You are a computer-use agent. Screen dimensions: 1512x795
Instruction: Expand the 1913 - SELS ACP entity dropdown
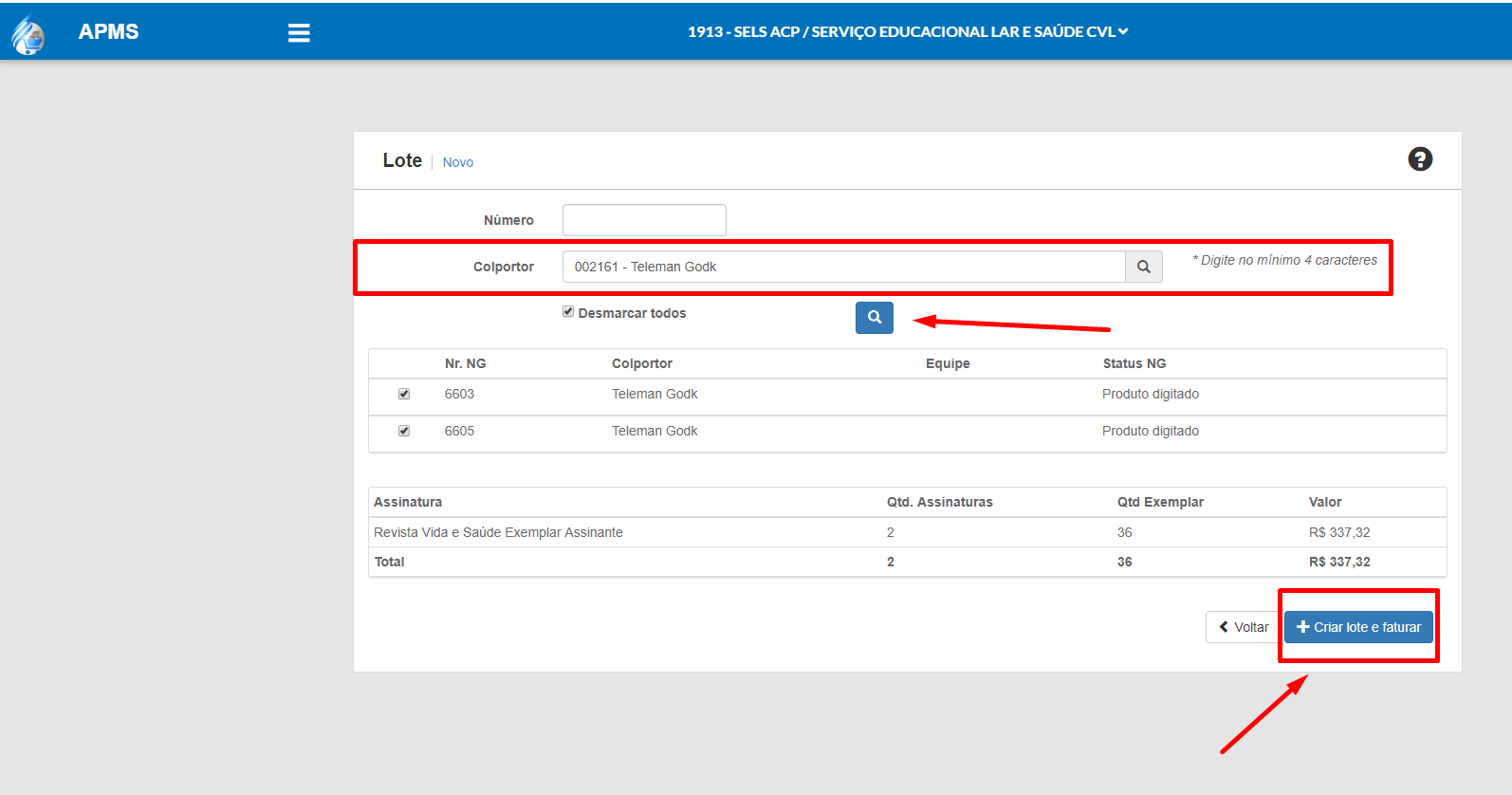[x=908, y=31]
